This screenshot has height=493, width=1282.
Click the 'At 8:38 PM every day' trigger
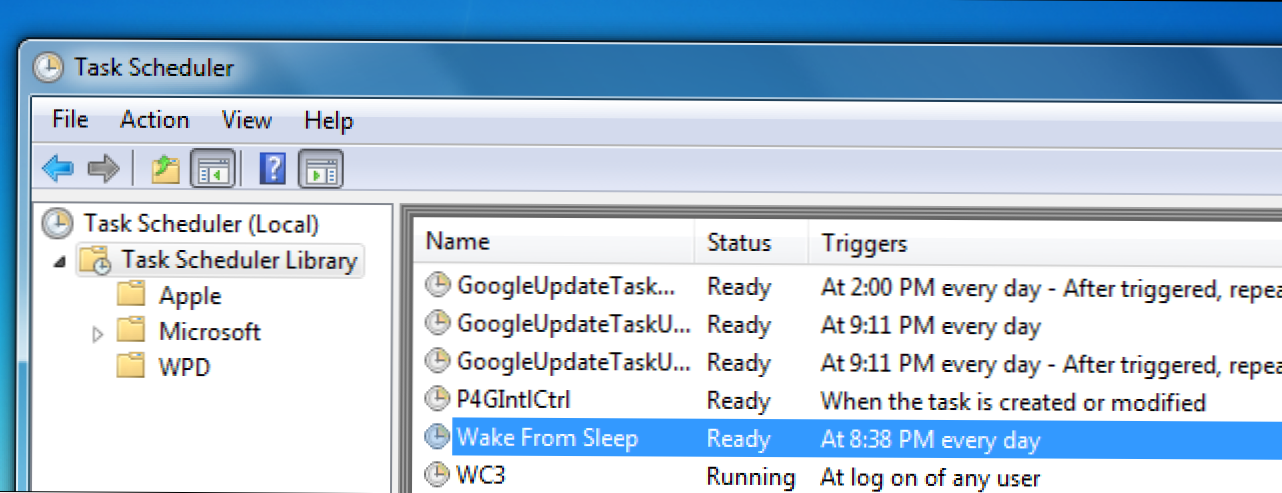[931, 440]
